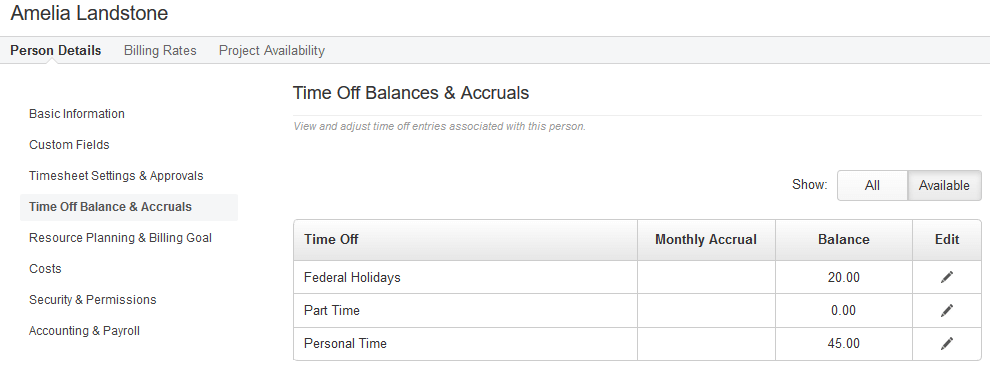Edit the Part Time balance pencil icon
Image resolution: width=990 pixels, height=371 pixels.
[946, 310]
